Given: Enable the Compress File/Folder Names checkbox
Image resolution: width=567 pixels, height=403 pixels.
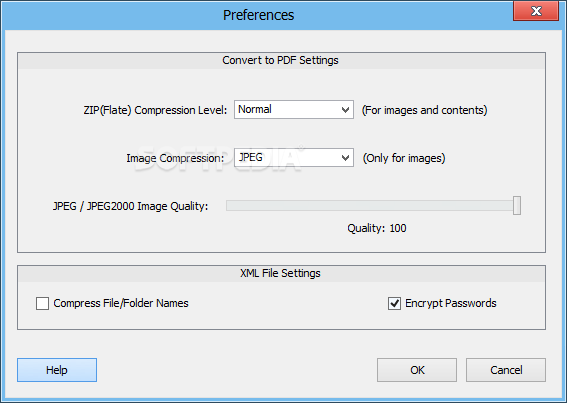Looking at the screenshot, I should [x=42, y=303].
